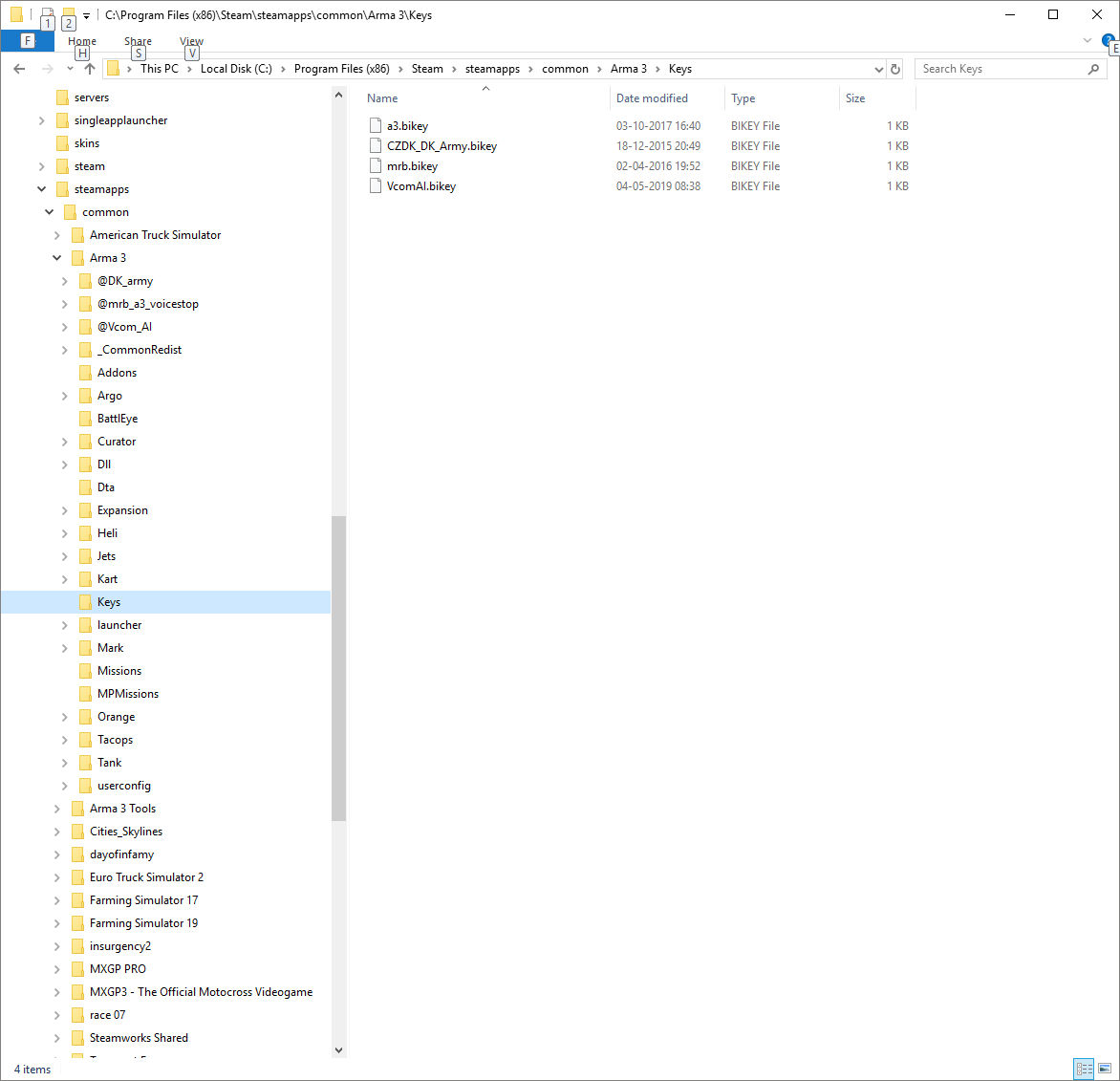Select the Euro Truck Simulator 2 folder
1120x1081 pixels.
(146, 877)
